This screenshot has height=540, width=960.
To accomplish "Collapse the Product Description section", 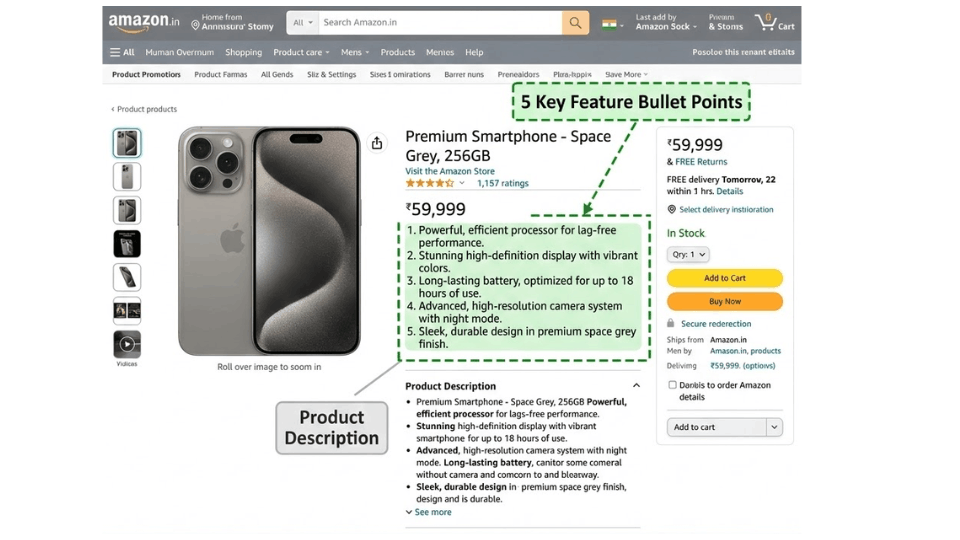I will click(x=636, y=386).
